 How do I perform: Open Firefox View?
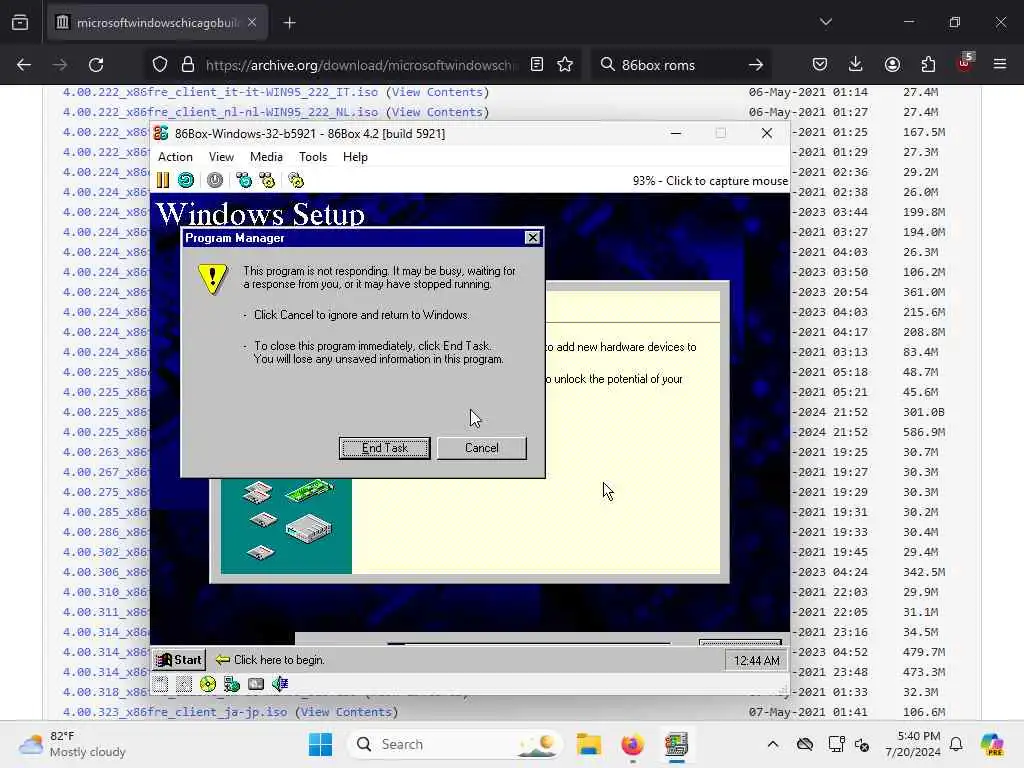tap(20, 23)
